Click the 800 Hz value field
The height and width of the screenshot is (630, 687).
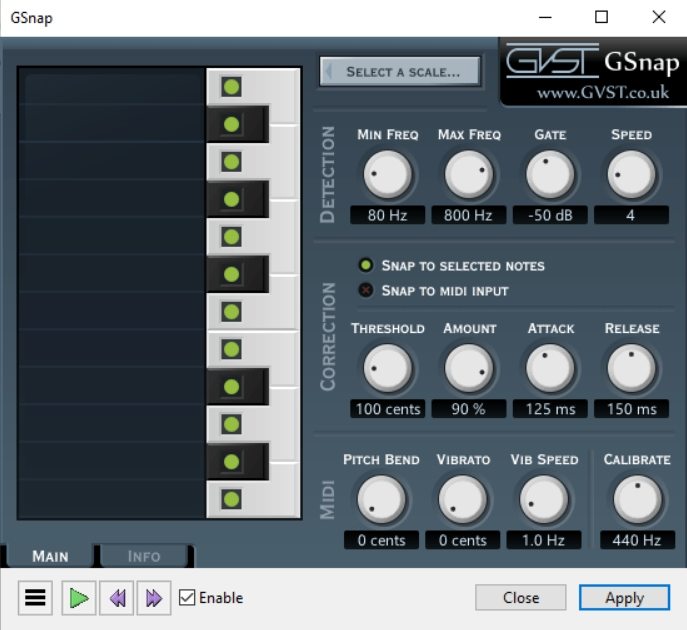469,215
